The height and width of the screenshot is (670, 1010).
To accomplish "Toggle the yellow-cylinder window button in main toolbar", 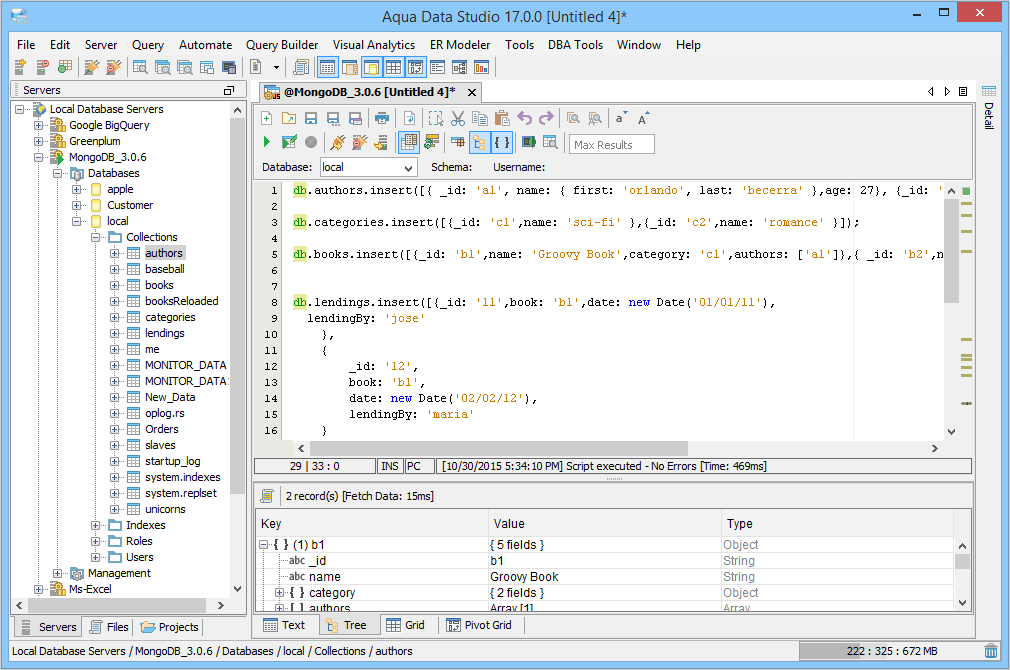I will [371, 67].
